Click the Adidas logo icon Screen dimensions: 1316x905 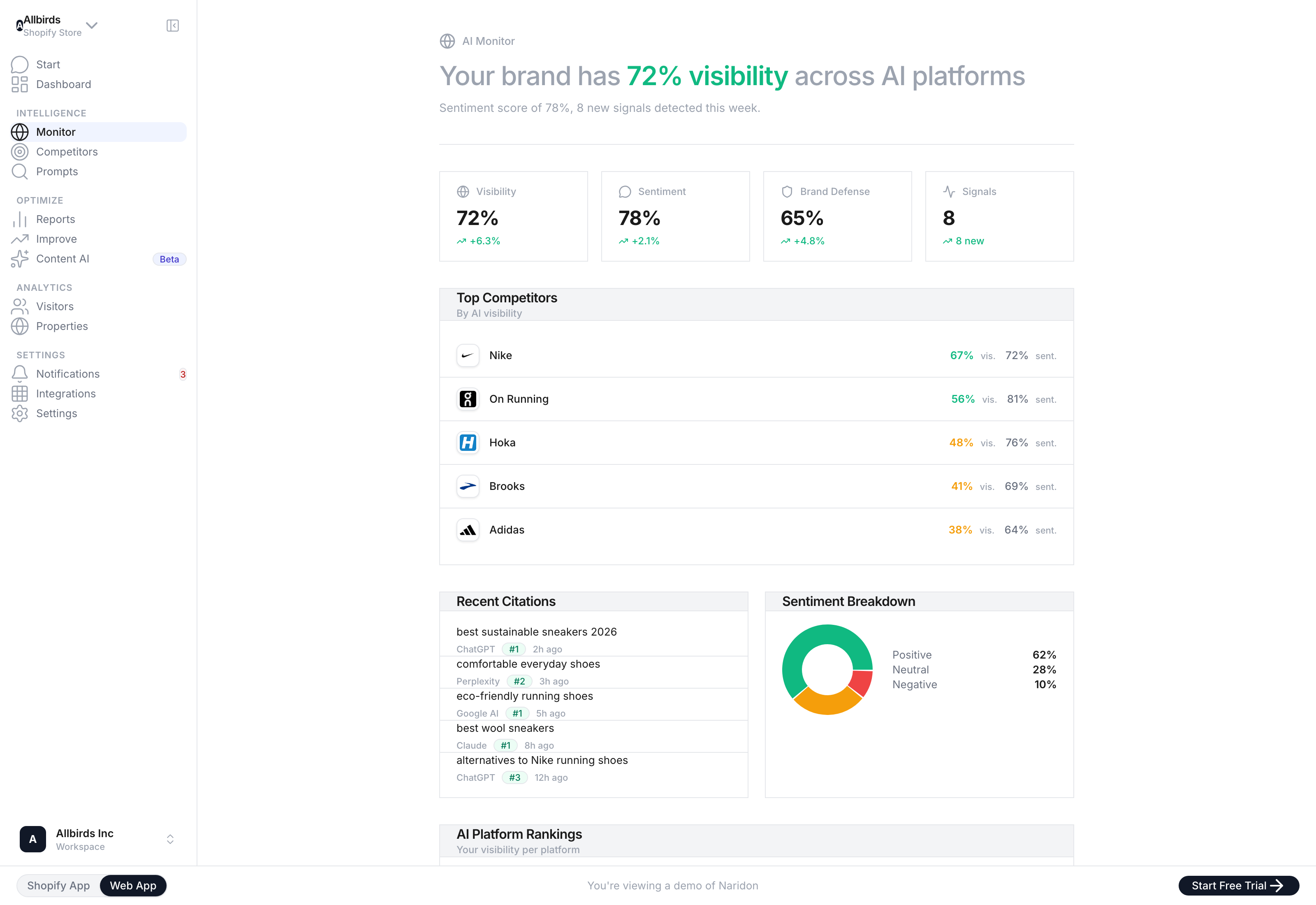tap(468, 530)
